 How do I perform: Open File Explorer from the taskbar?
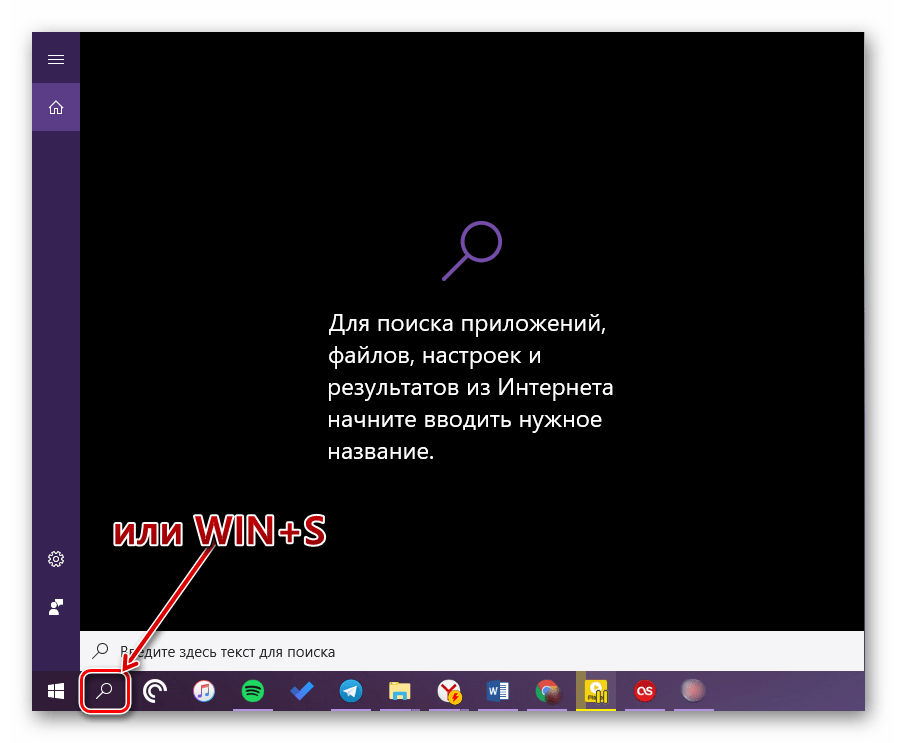tap(399, 691)
